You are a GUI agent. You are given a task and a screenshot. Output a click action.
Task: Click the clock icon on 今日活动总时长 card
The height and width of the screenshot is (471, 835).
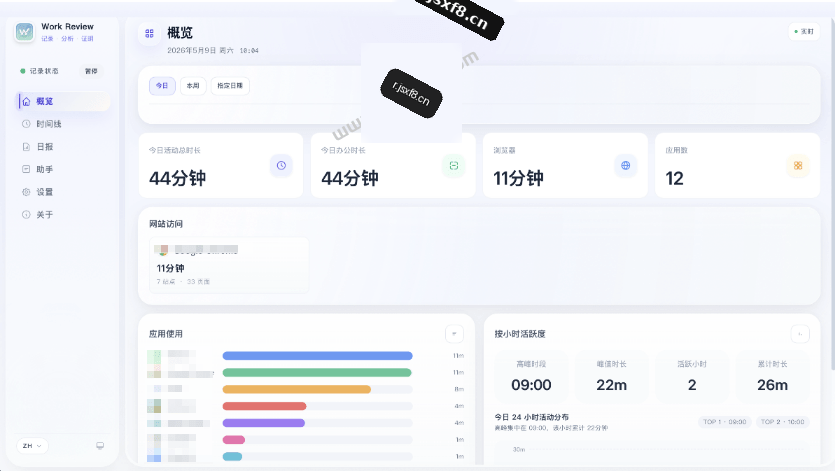281,166
